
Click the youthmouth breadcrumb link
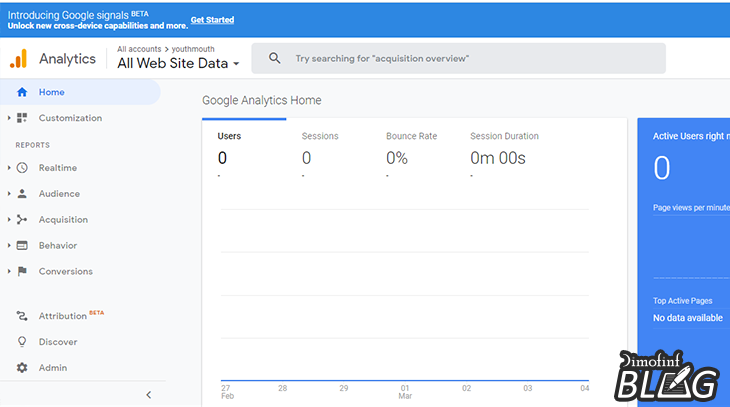[x=193, y=49]
